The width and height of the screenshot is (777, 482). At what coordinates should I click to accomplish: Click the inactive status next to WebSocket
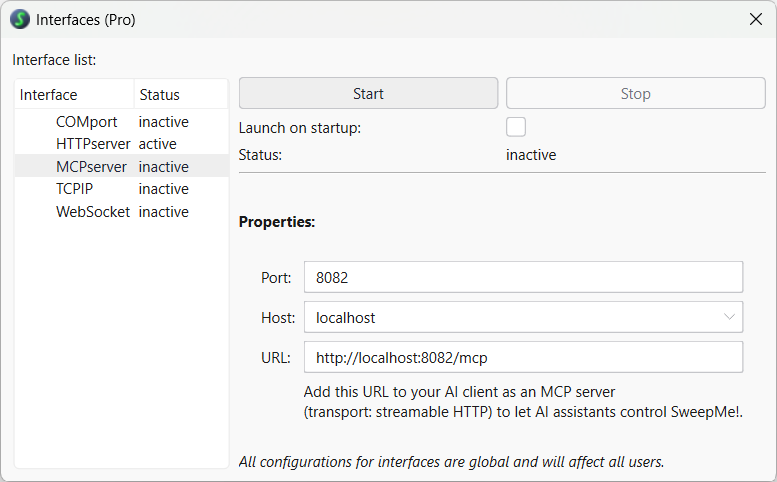(x=164, y=212)
